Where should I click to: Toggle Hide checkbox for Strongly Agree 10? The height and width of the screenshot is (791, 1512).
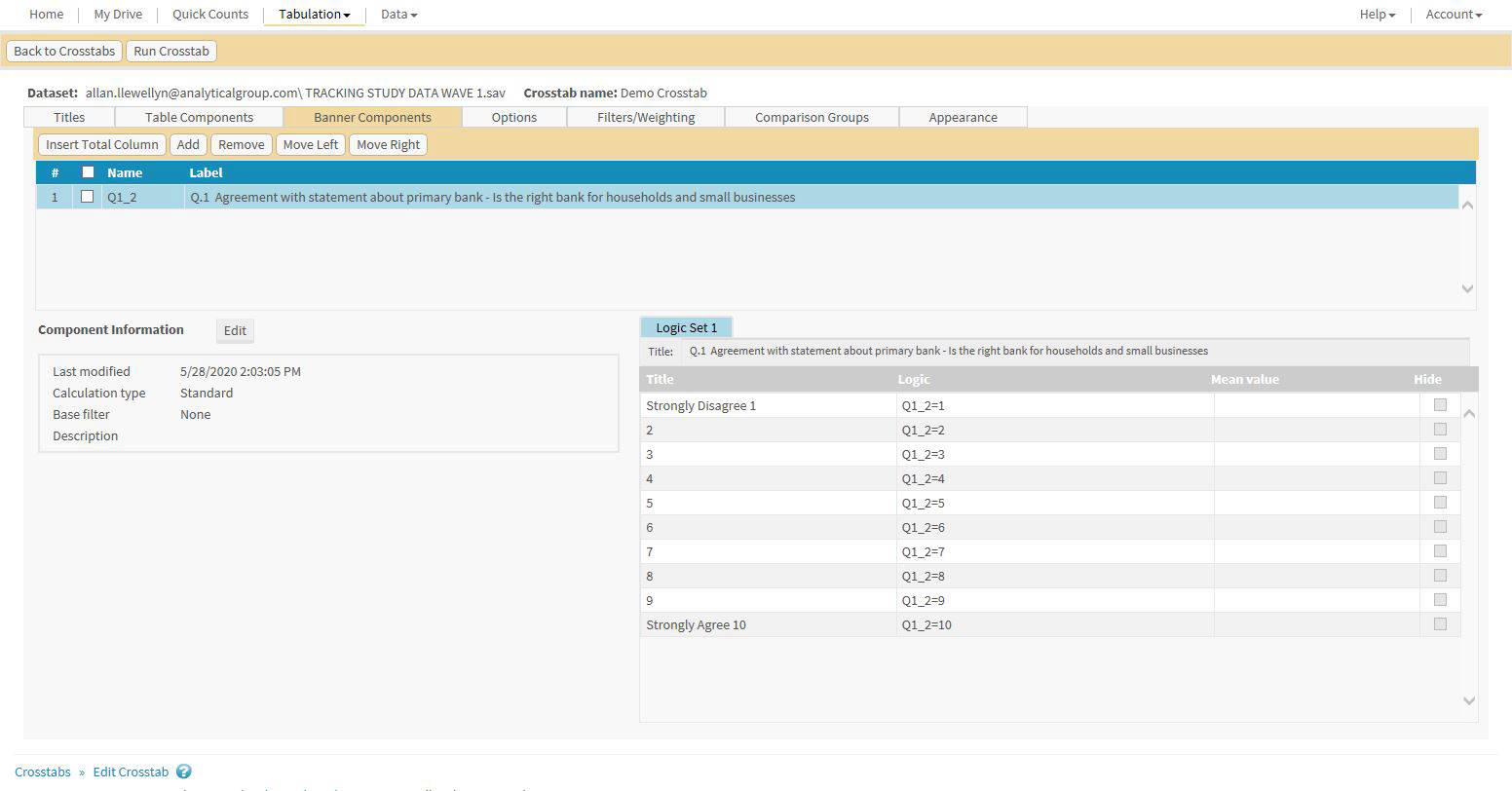point(1440,624)
